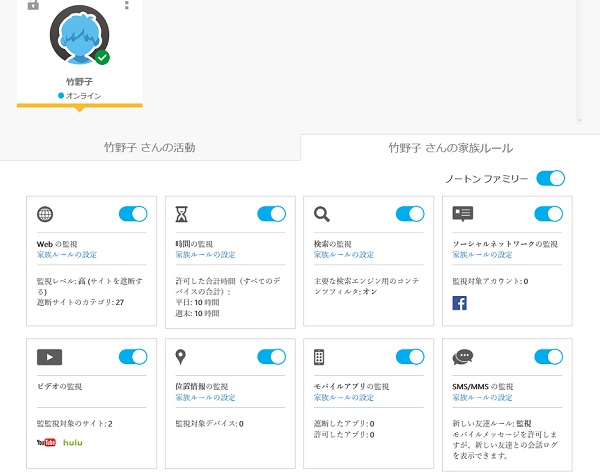
Task: Toggle 位置情報の監視 switch
Action: coord(272,357)
